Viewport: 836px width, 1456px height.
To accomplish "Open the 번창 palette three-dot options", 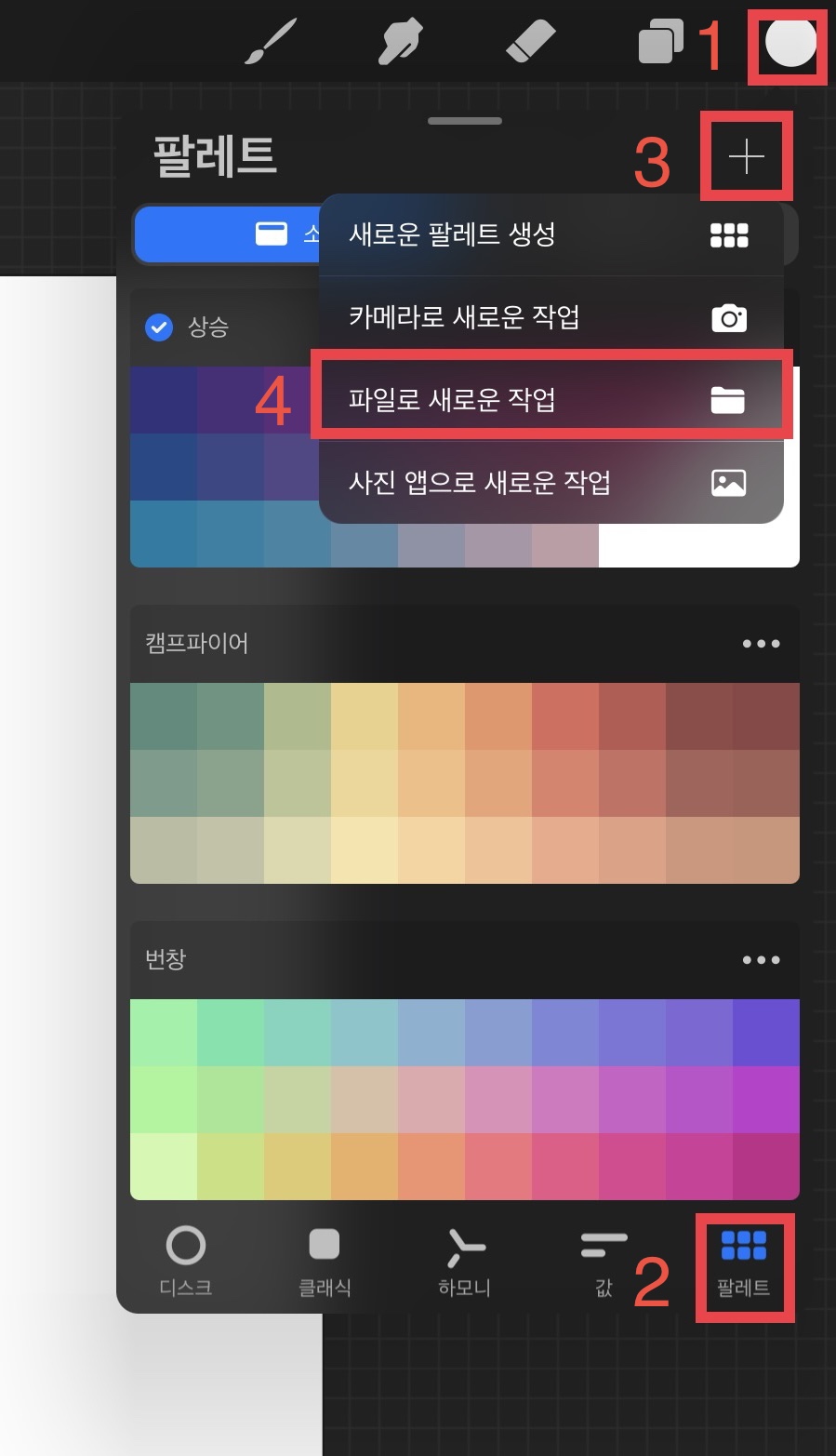I will (x=761, y=960).
